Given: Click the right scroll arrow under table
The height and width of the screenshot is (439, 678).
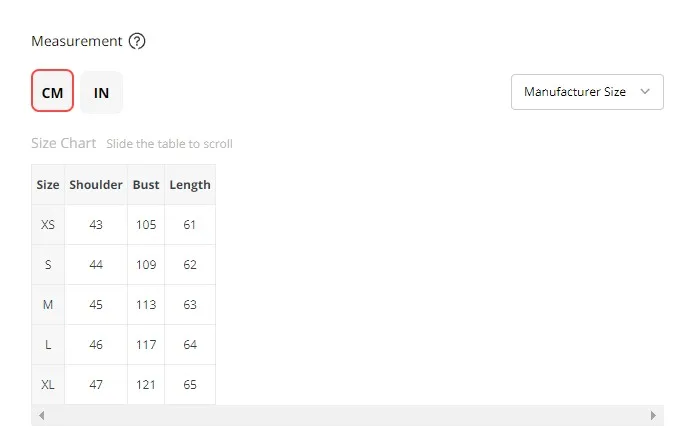Looking at the screenshot, I should coord(654,415).
